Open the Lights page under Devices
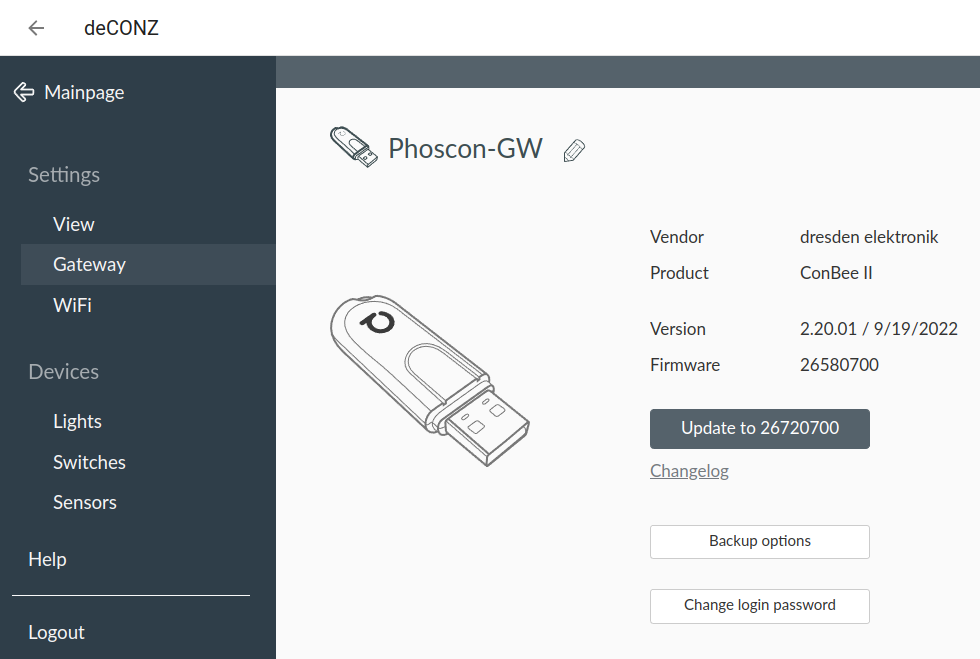 coord(77,421)
